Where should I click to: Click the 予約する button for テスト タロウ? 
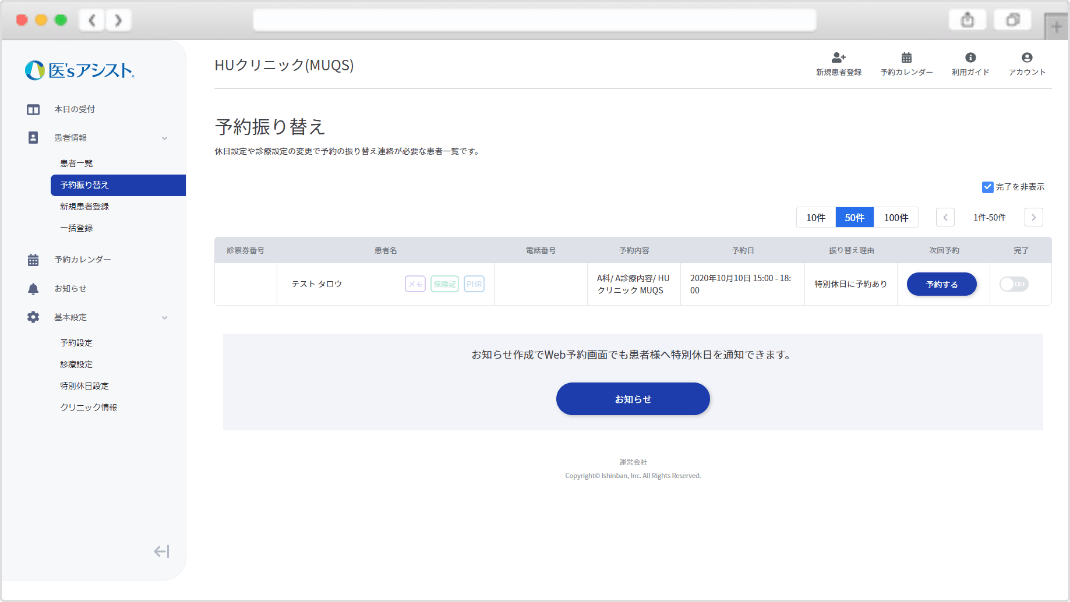tap(941, 284)
